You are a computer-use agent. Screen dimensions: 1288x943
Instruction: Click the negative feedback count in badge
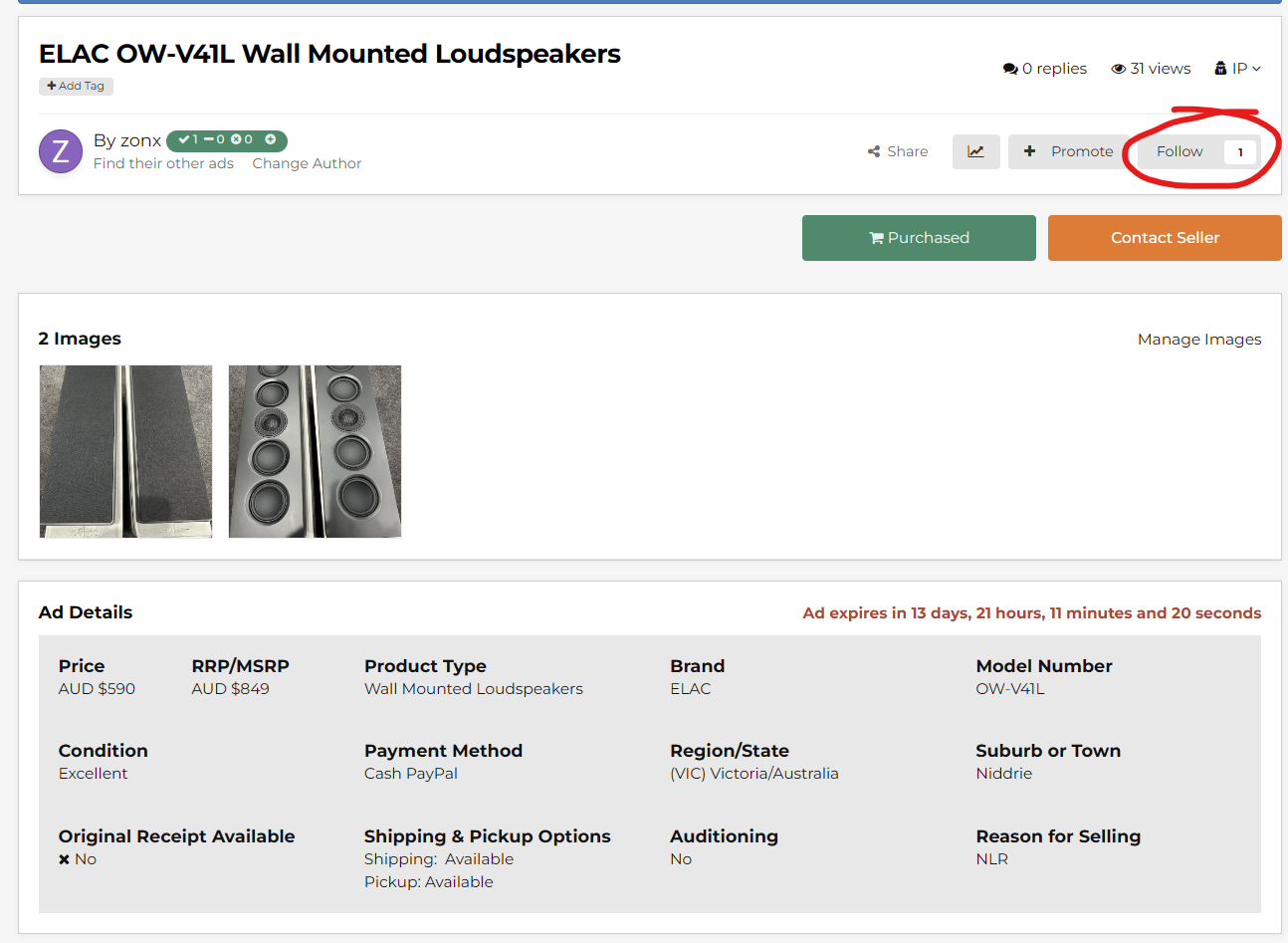point(242,140)
